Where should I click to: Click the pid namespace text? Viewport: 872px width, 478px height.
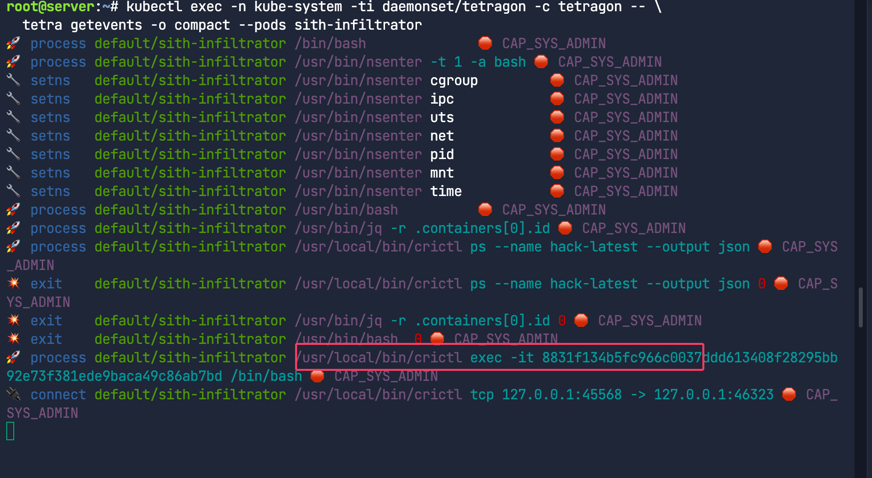(x=442, y=154)
